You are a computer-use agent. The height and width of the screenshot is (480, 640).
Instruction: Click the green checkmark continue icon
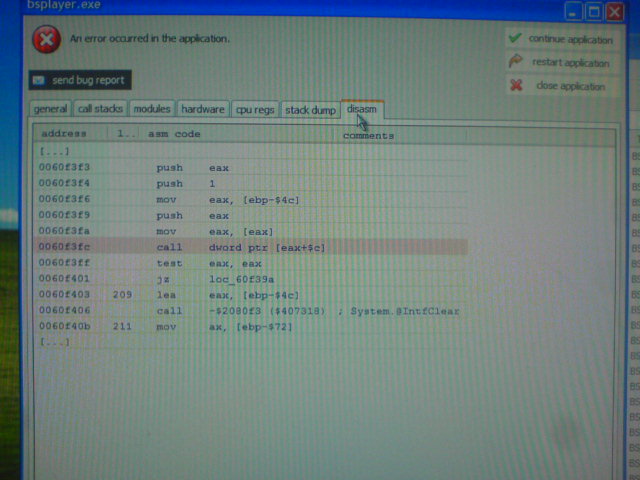click(x=515, y=38)
